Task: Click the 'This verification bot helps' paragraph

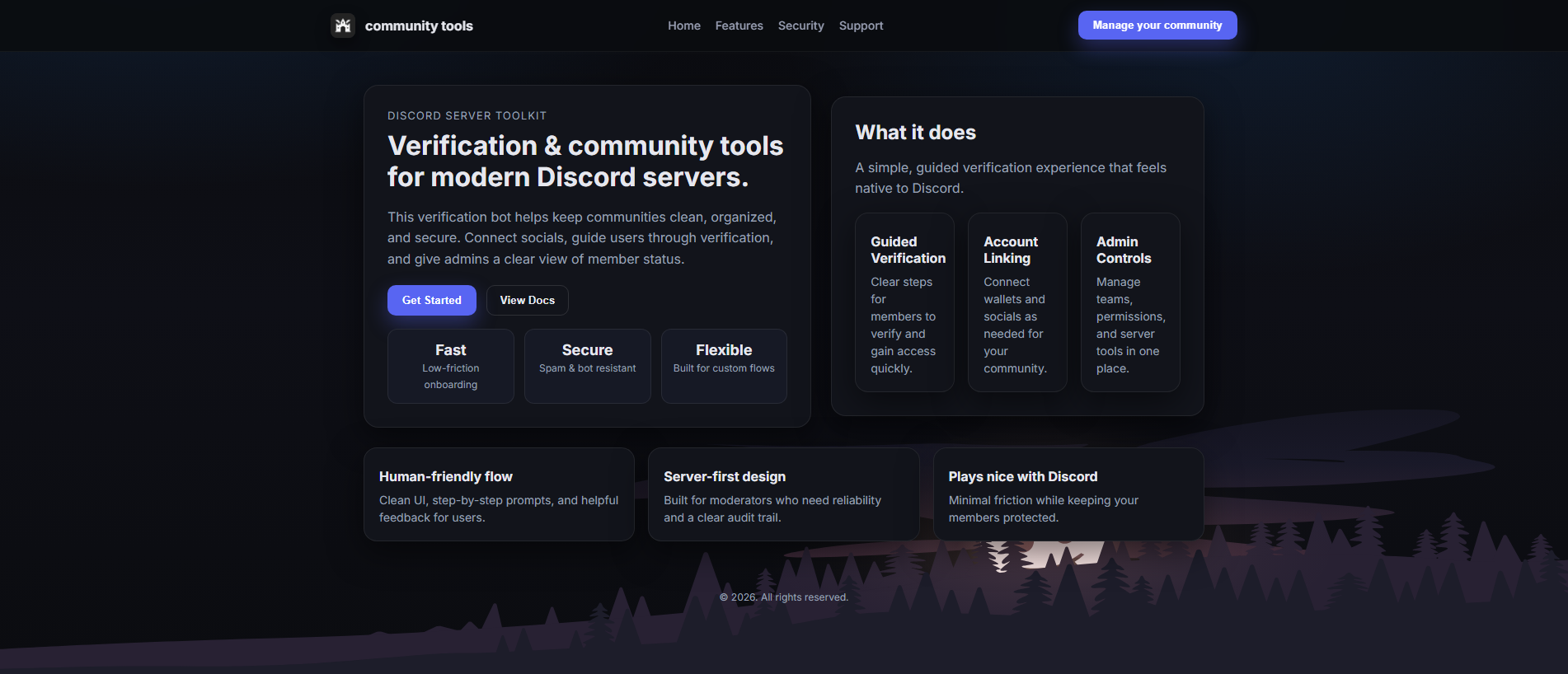Action: click(582, 238)
